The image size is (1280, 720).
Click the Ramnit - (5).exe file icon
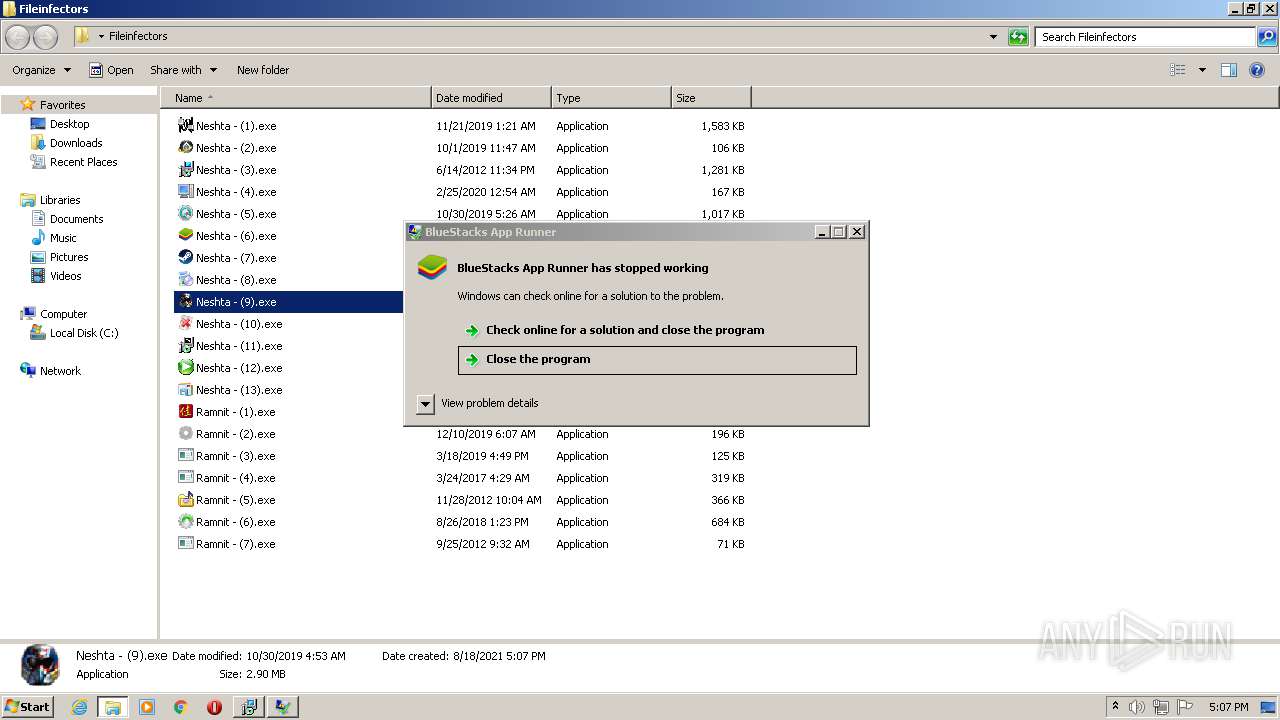[x=185, y=500]
